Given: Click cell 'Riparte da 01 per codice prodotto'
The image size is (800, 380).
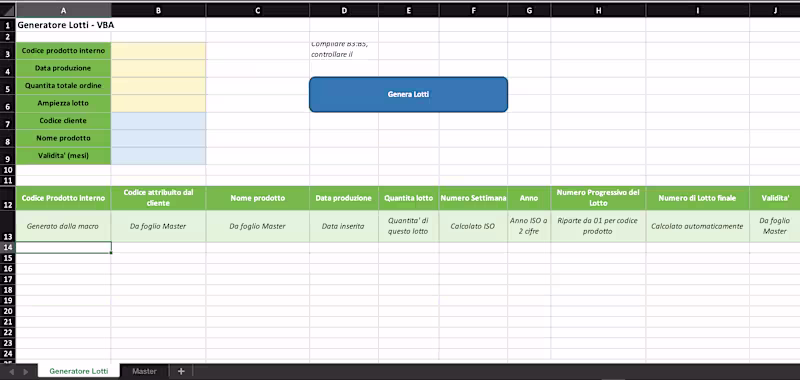Looking at the screenshot, I should coord(598,226).
